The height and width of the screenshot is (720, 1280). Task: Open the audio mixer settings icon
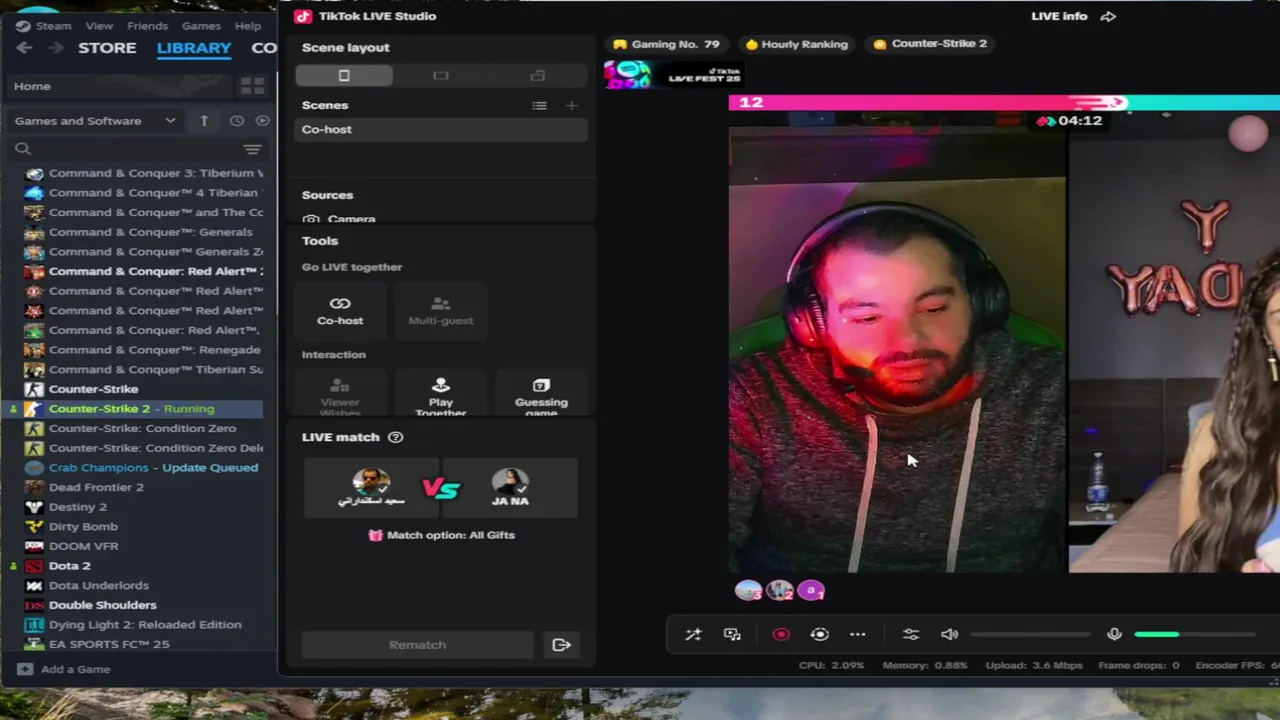(910, 634)
